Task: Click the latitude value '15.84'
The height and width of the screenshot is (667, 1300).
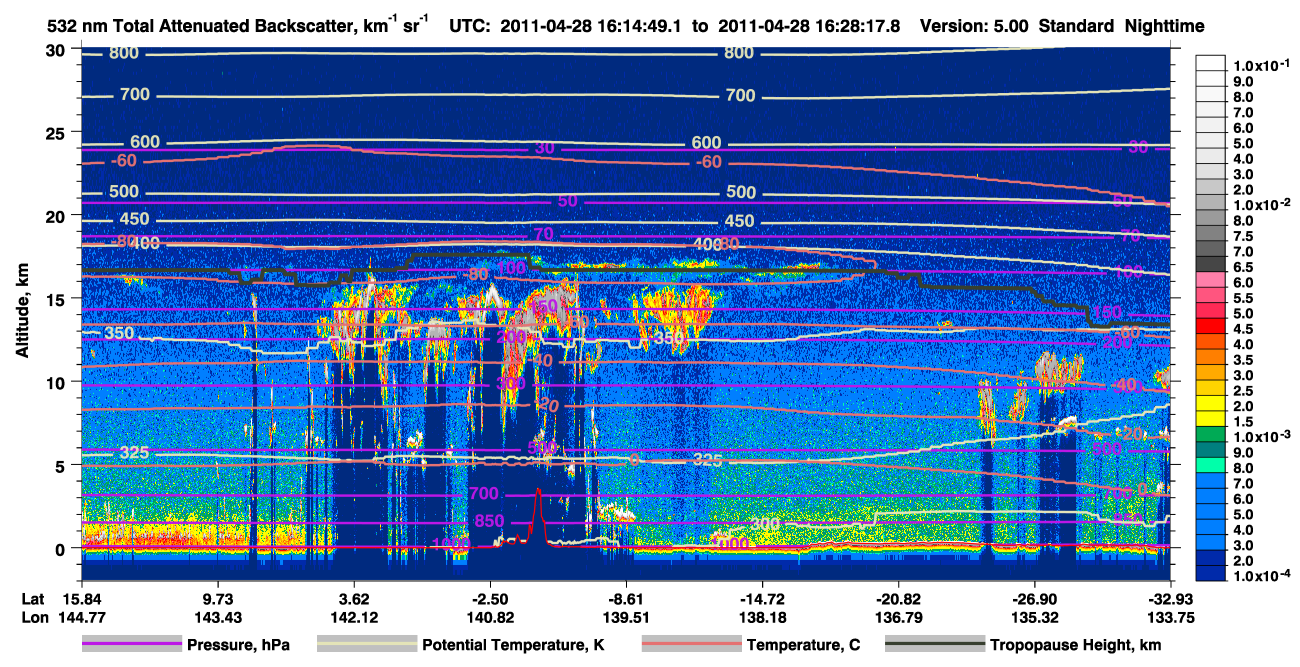Action: 82,599
